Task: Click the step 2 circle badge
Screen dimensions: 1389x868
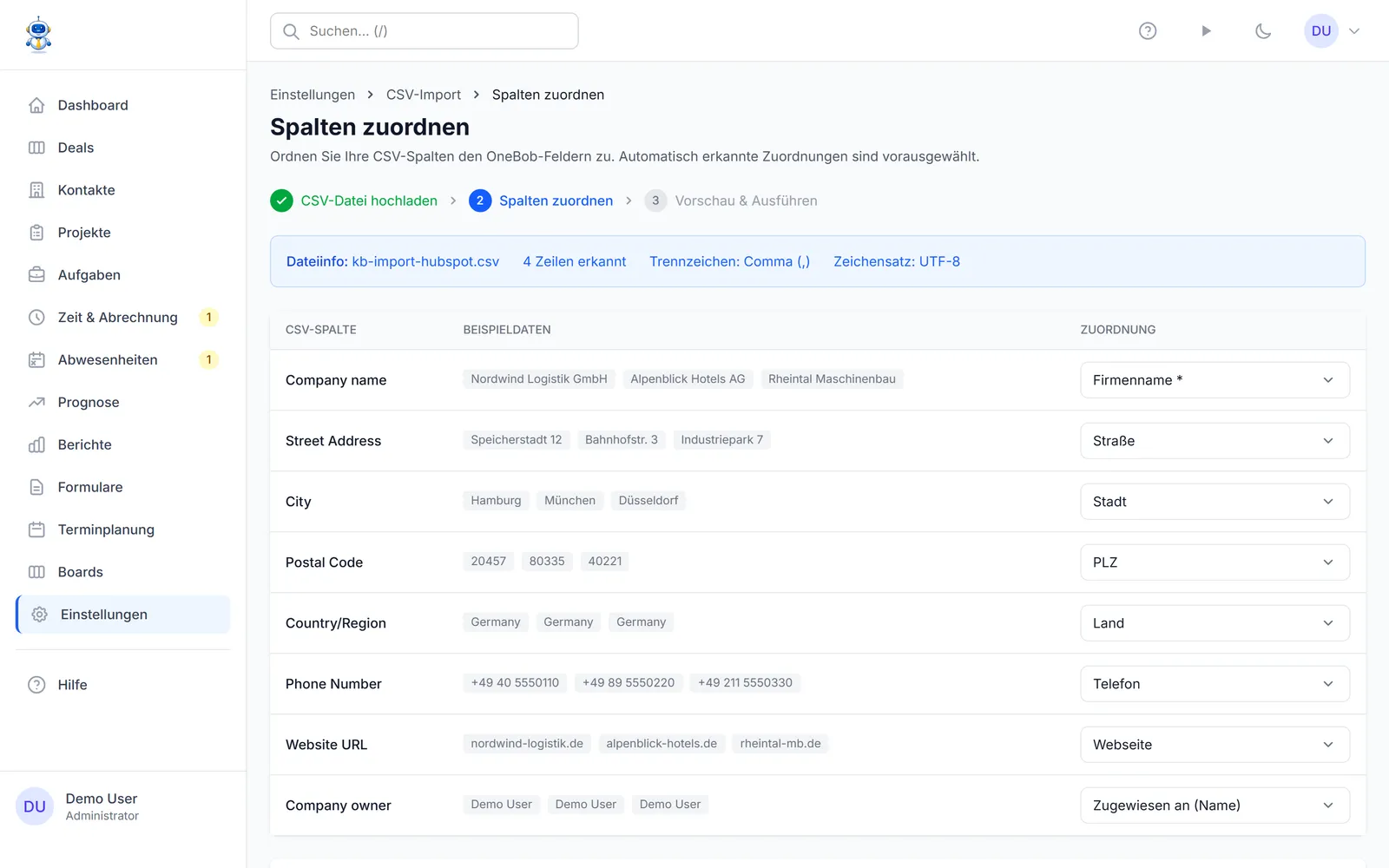Action: (x=480, y=201)
